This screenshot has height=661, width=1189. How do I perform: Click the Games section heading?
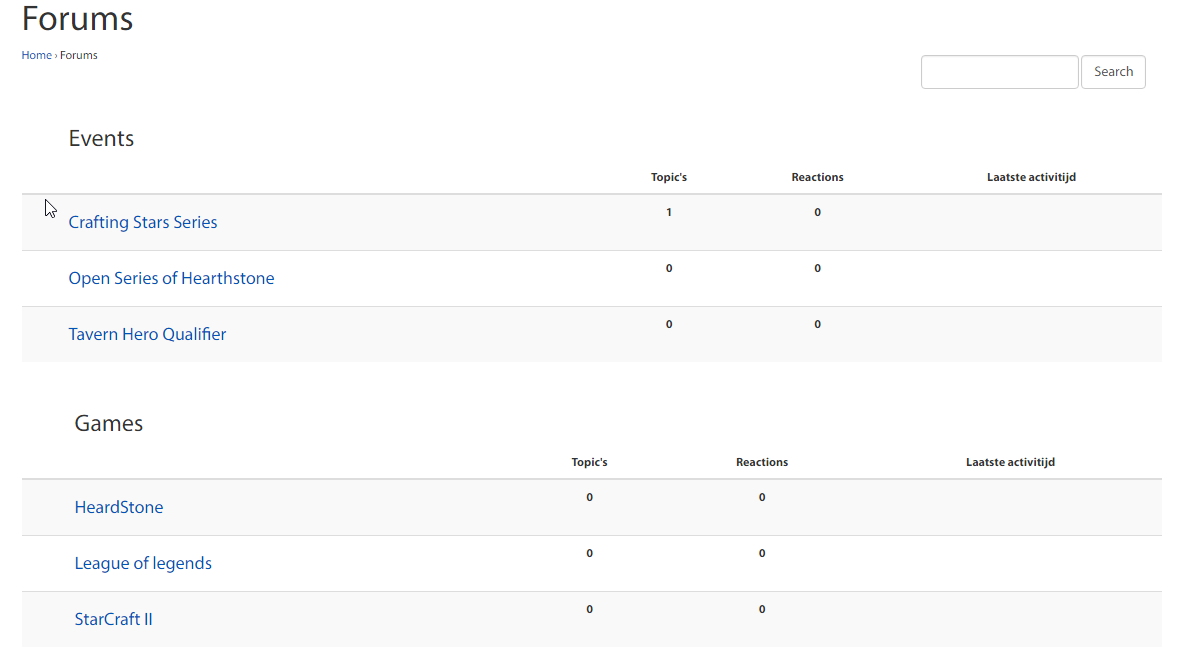(108, 423)
